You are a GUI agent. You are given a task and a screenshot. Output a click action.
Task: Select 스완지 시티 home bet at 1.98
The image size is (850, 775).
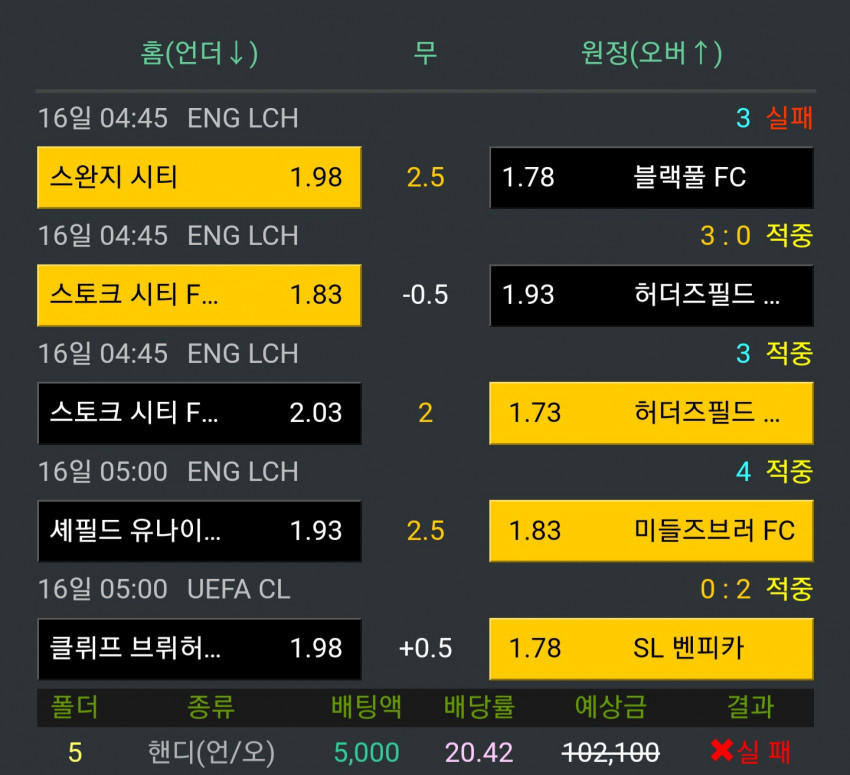pos(199,177)
